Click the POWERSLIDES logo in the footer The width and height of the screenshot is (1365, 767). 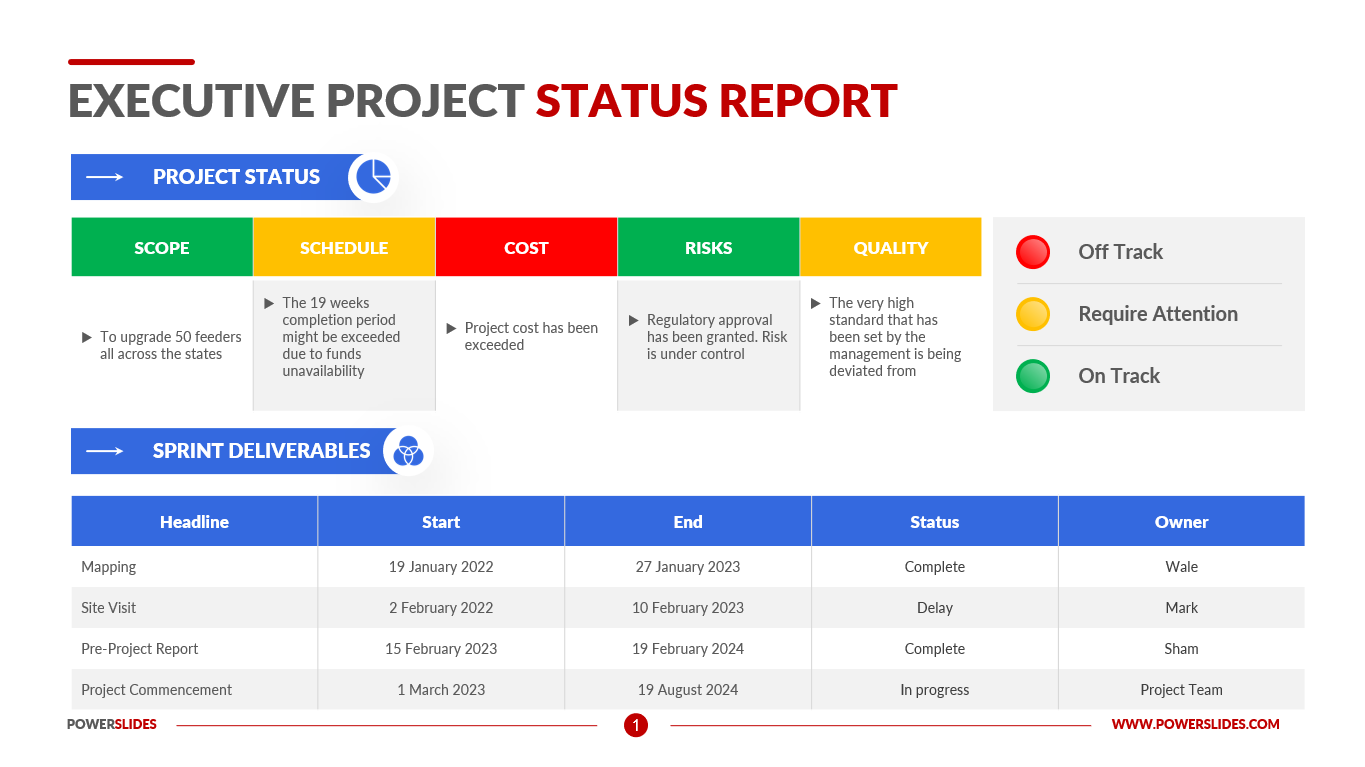pyautogui.click(x=111, y=724)
